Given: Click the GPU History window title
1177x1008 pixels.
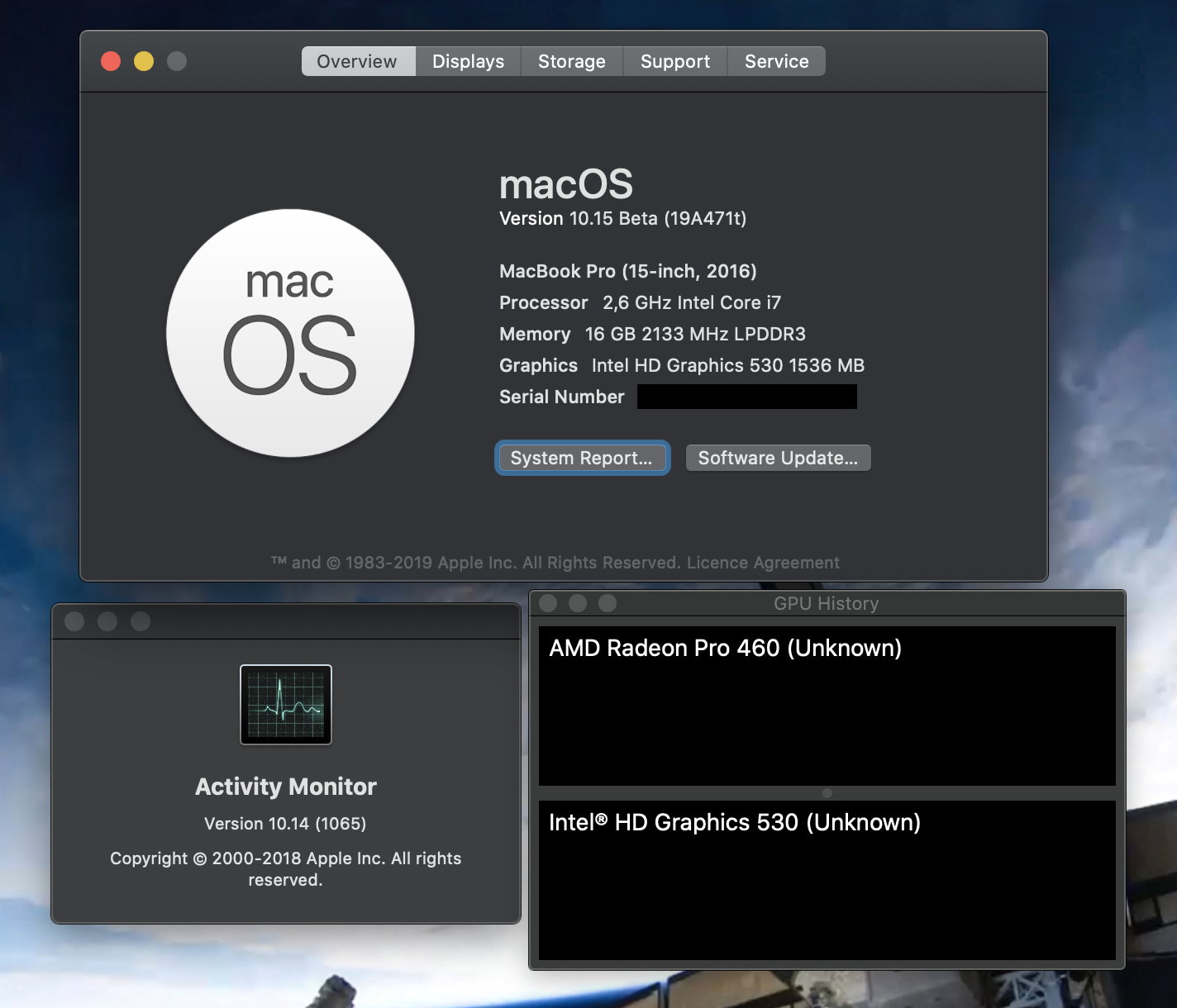Looking at the screenshot, I should click(827, 603).
